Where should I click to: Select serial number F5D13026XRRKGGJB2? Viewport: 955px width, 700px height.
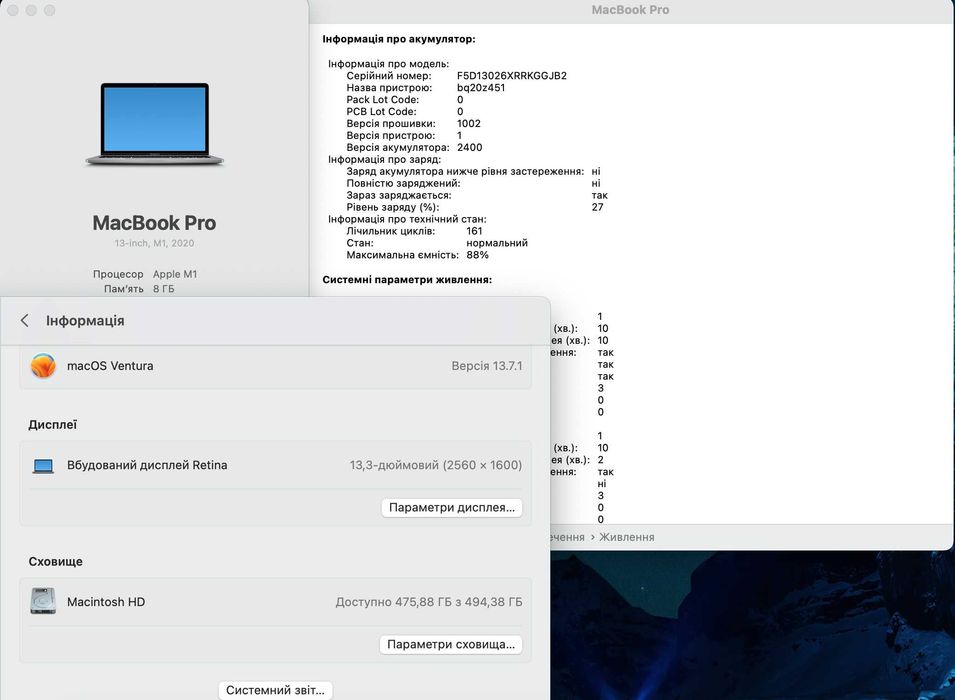[512, 76]
